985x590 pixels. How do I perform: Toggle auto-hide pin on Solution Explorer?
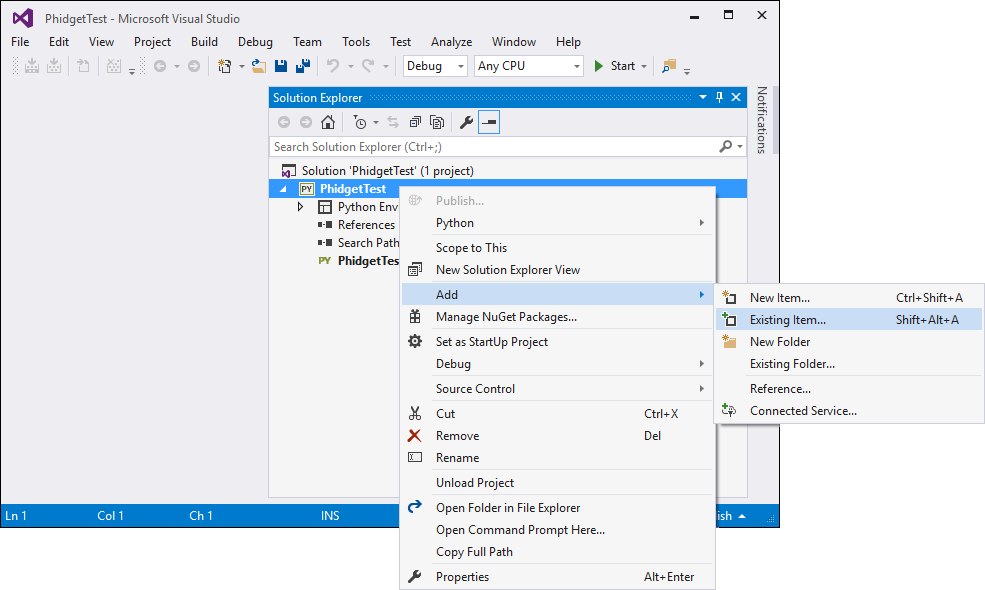pos(719,97)
